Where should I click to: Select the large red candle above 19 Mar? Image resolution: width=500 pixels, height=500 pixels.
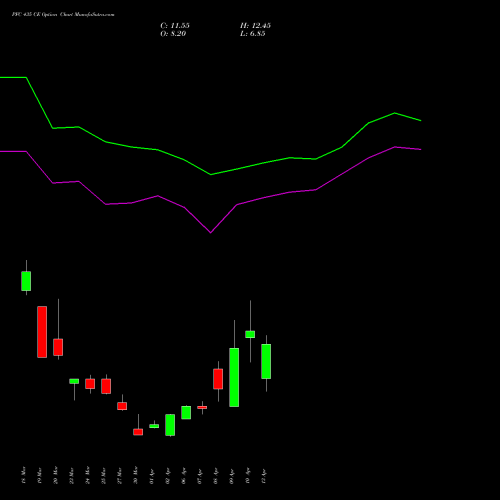42,332
